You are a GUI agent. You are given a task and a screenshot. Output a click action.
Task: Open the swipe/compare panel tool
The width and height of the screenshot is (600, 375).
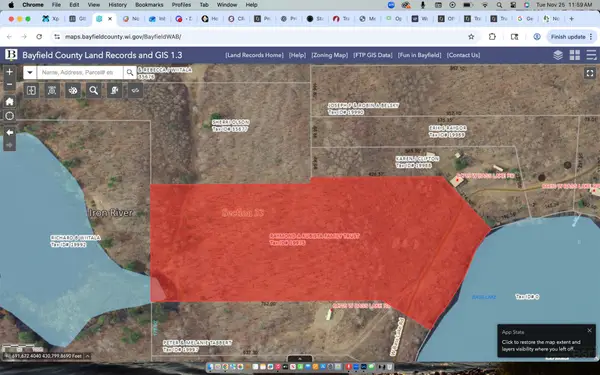click(x=31, y=91)
